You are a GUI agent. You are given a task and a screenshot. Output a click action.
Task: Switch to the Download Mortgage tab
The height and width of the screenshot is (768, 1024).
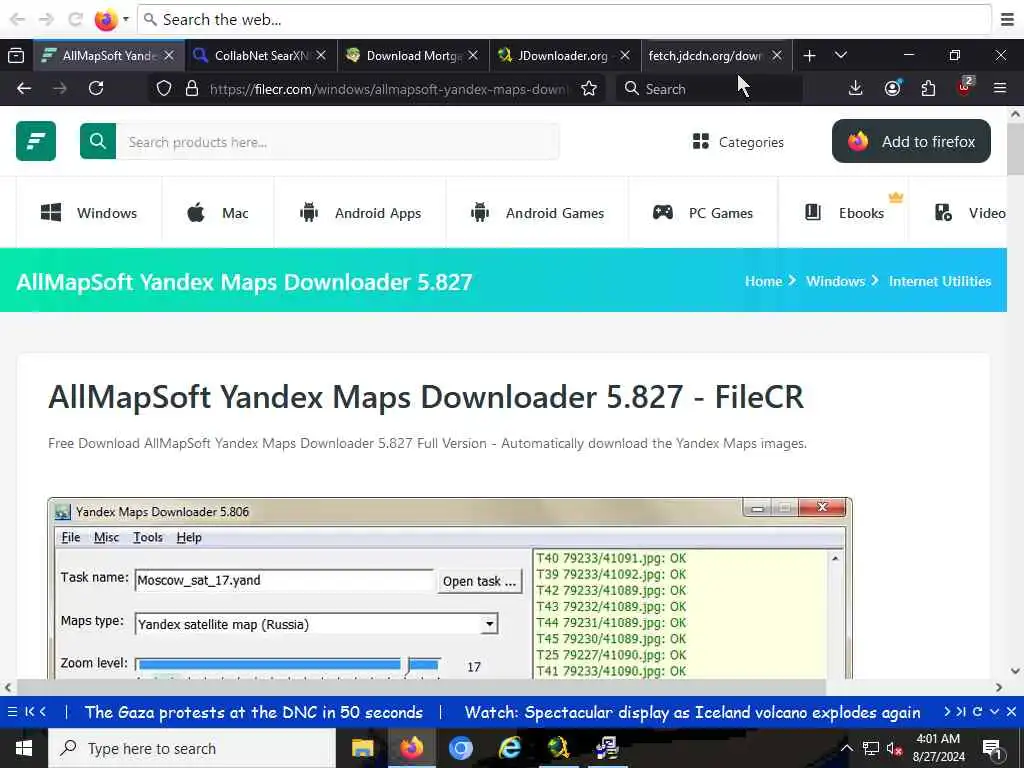coord(413,56)
